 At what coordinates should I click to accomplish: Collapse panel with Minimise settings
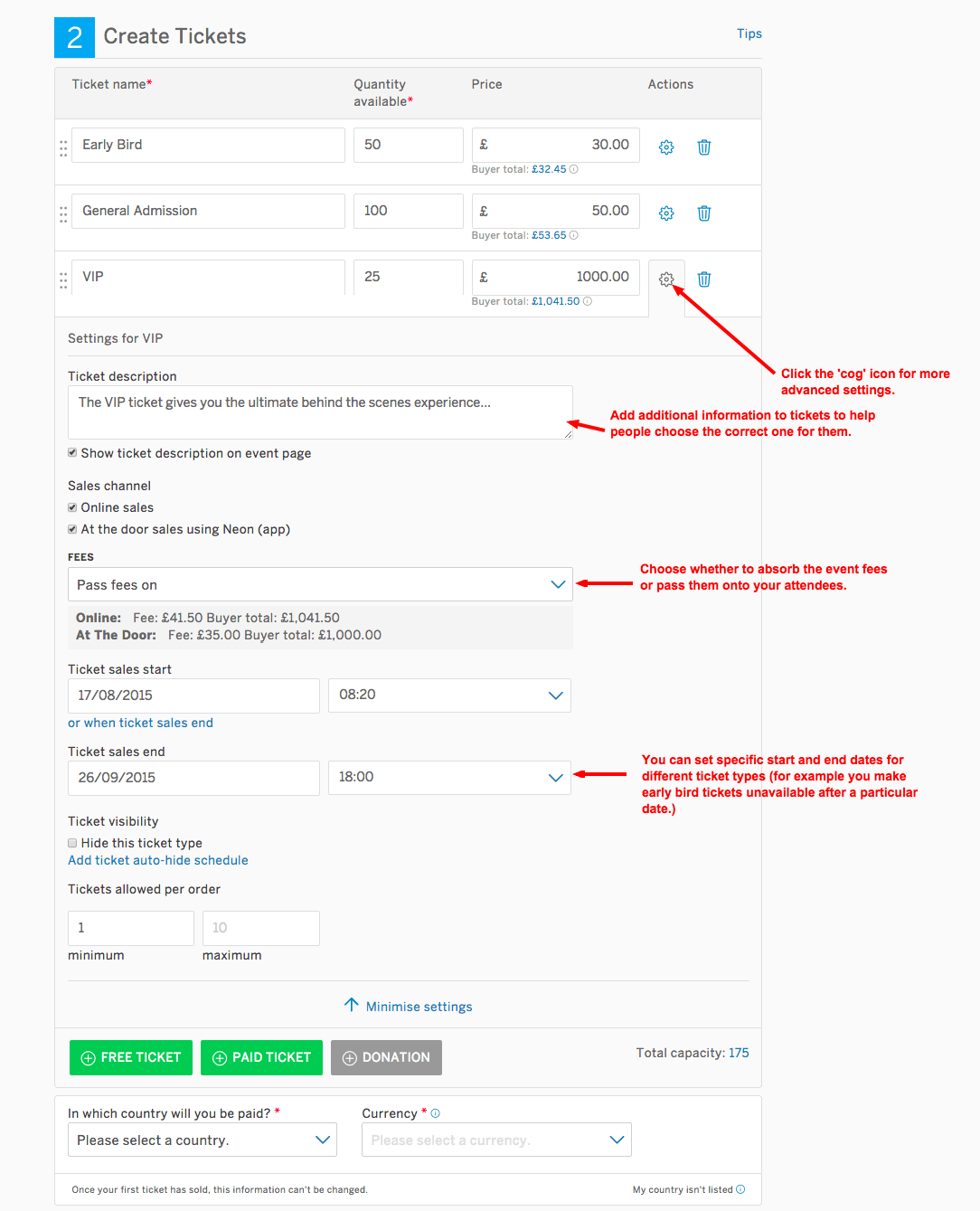(409, 1007)
